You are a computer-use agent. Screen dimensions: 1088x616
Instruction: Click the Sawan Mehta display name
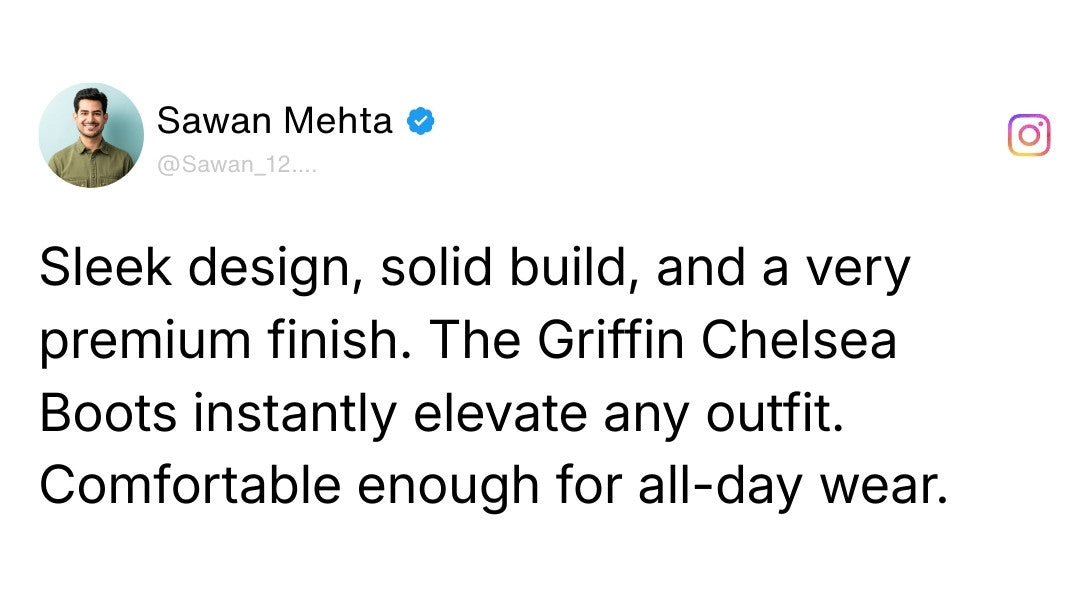tap(275, 121)
